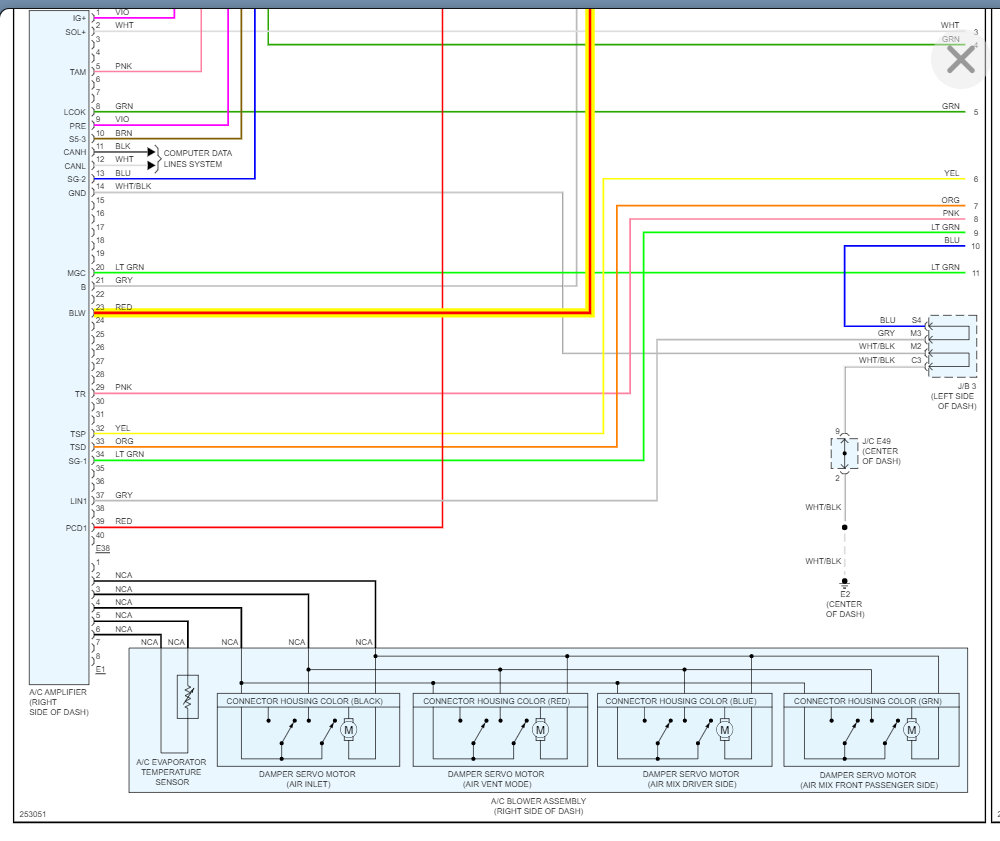Click 'CONNECTOR HOUSING COLOR (BLACK)' text

pyautogui.click(x=305, y=701)
